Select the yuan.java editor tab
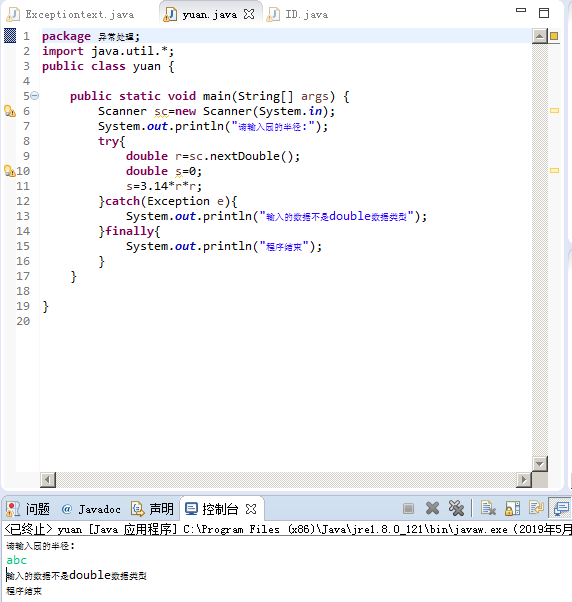The width and height of the screenshot is (572, 602). pyautogui.click(x=210, y=15)
